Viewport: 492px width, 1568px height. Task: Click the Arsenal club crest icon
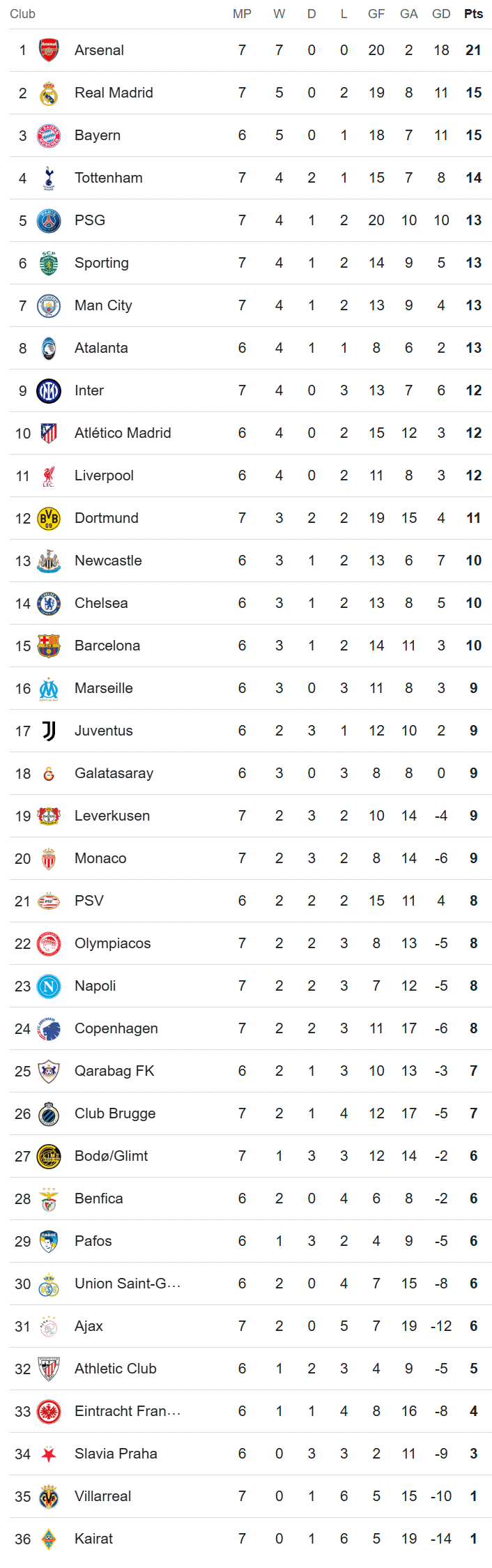(x=49, y=50)
